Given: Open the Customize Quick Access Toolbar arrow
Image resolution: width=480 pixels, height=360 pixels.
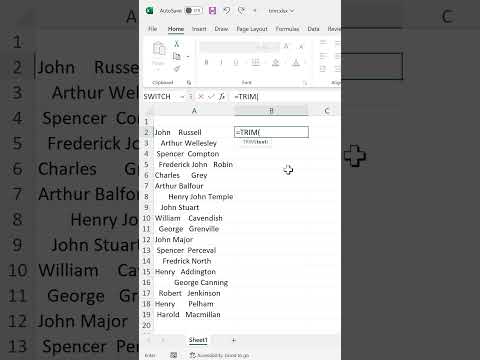Looking at the screenshot, I should 255,11.
